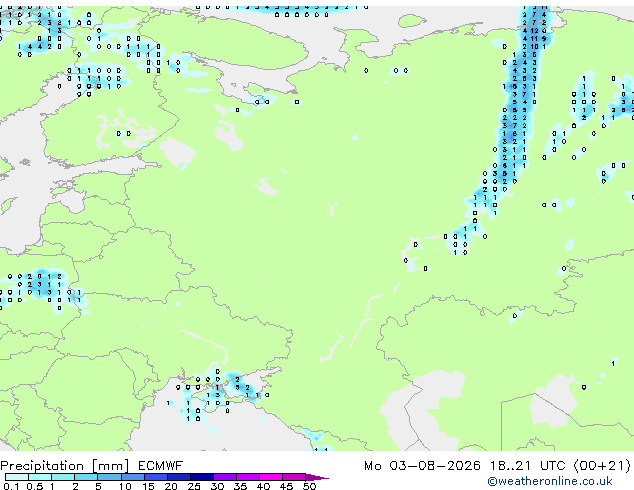Pick the 0.5–1 mm legend color segment
The width and height of the screenshot is (634, 490).
click(x=40, y=477)
